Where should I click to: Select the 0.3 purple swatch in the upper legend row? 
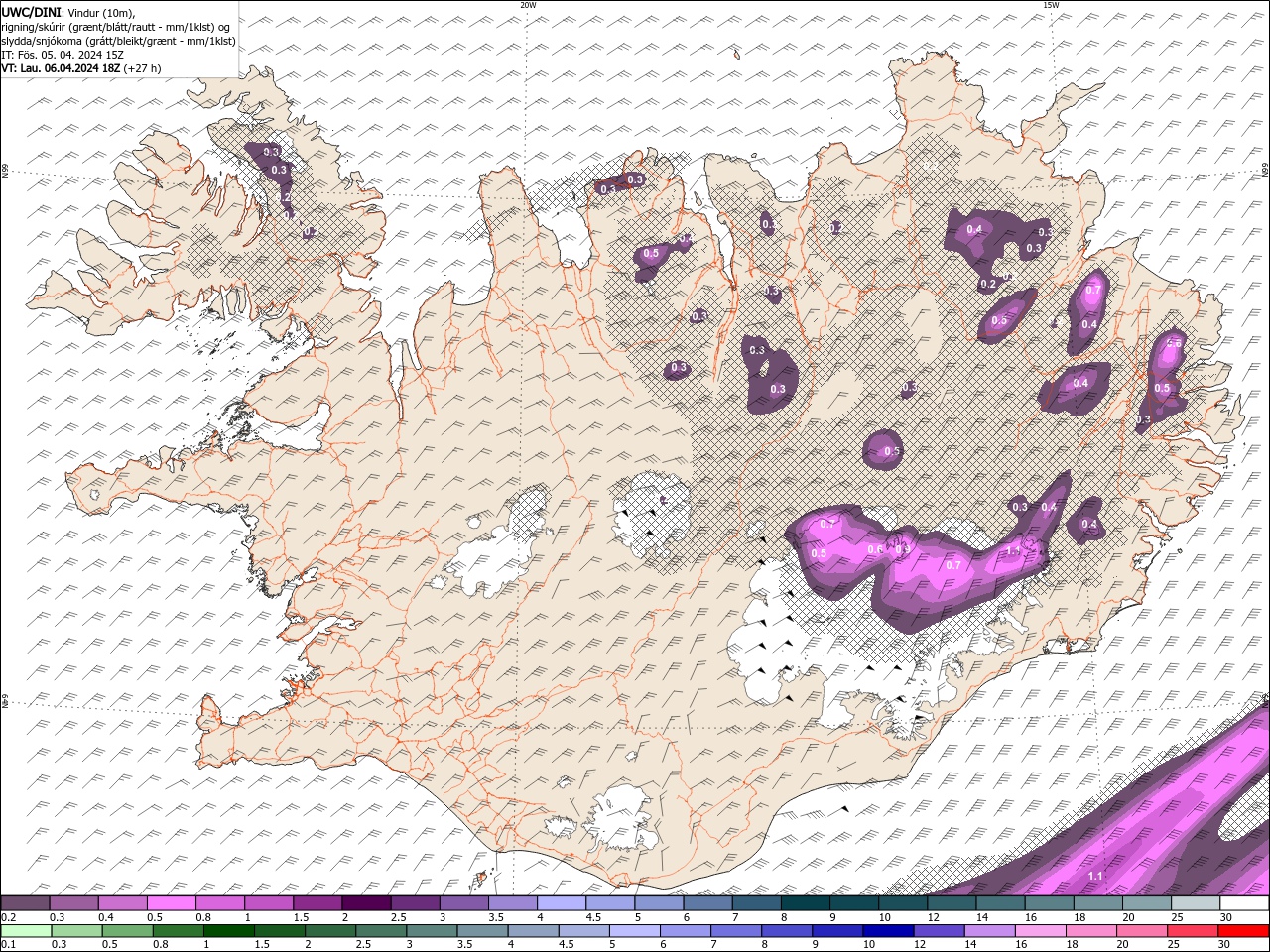click(x=73, y=903)
